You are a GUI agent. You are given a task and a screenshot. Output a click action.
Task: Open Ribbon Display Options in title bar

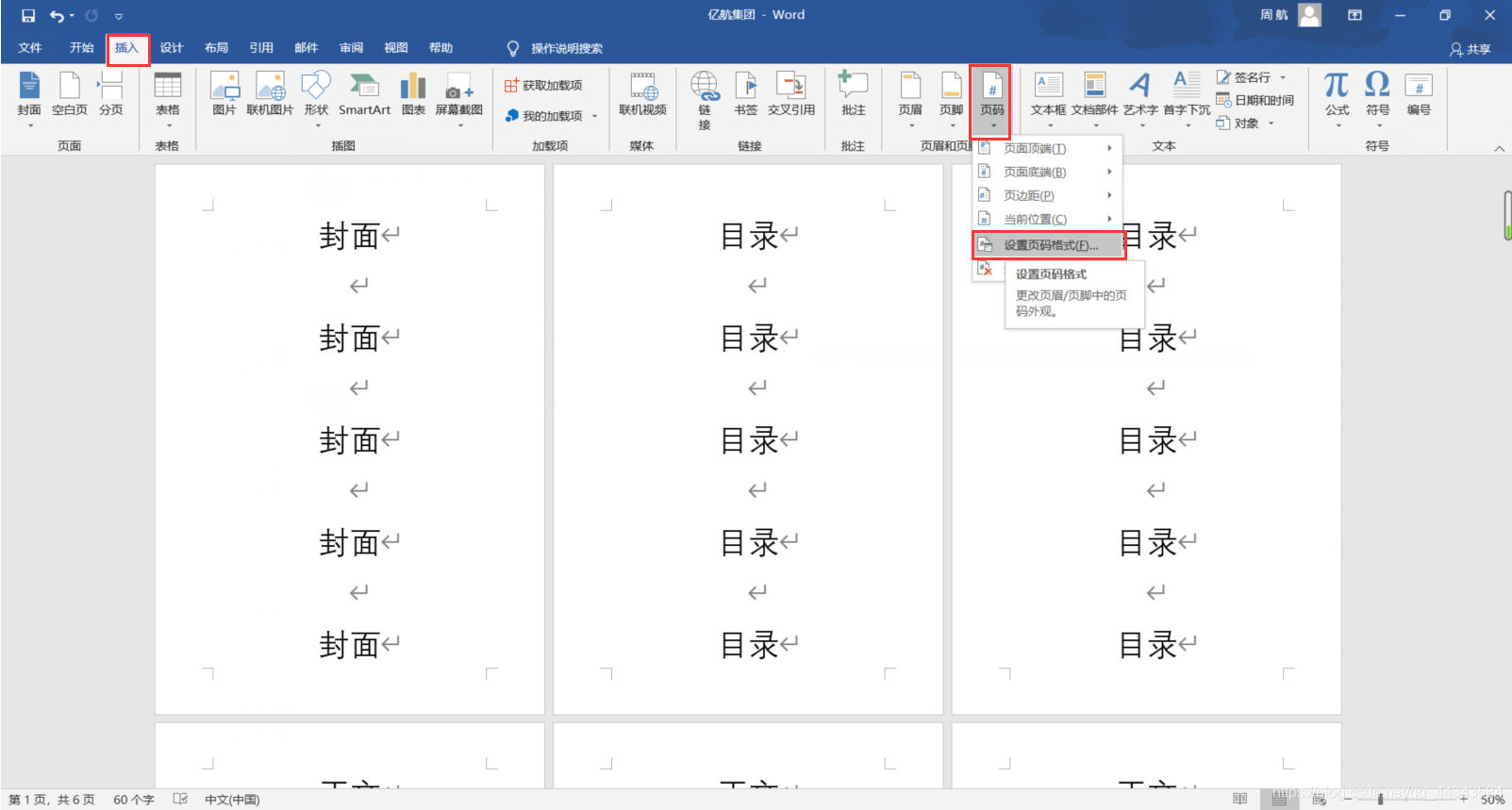(x=1354, y=15)
